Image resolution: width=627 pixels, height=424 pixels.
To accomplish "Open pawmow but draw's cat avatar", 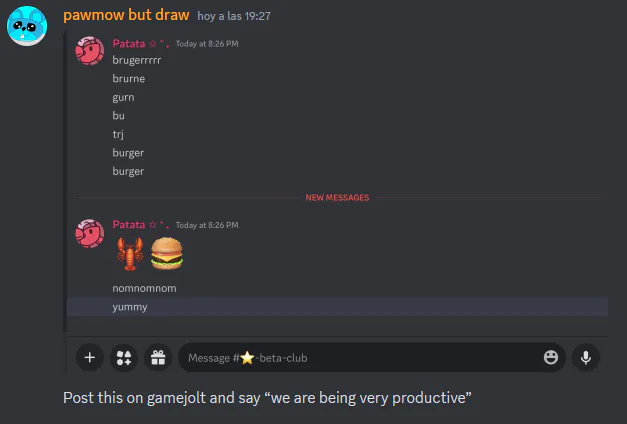I will (28, 24).
